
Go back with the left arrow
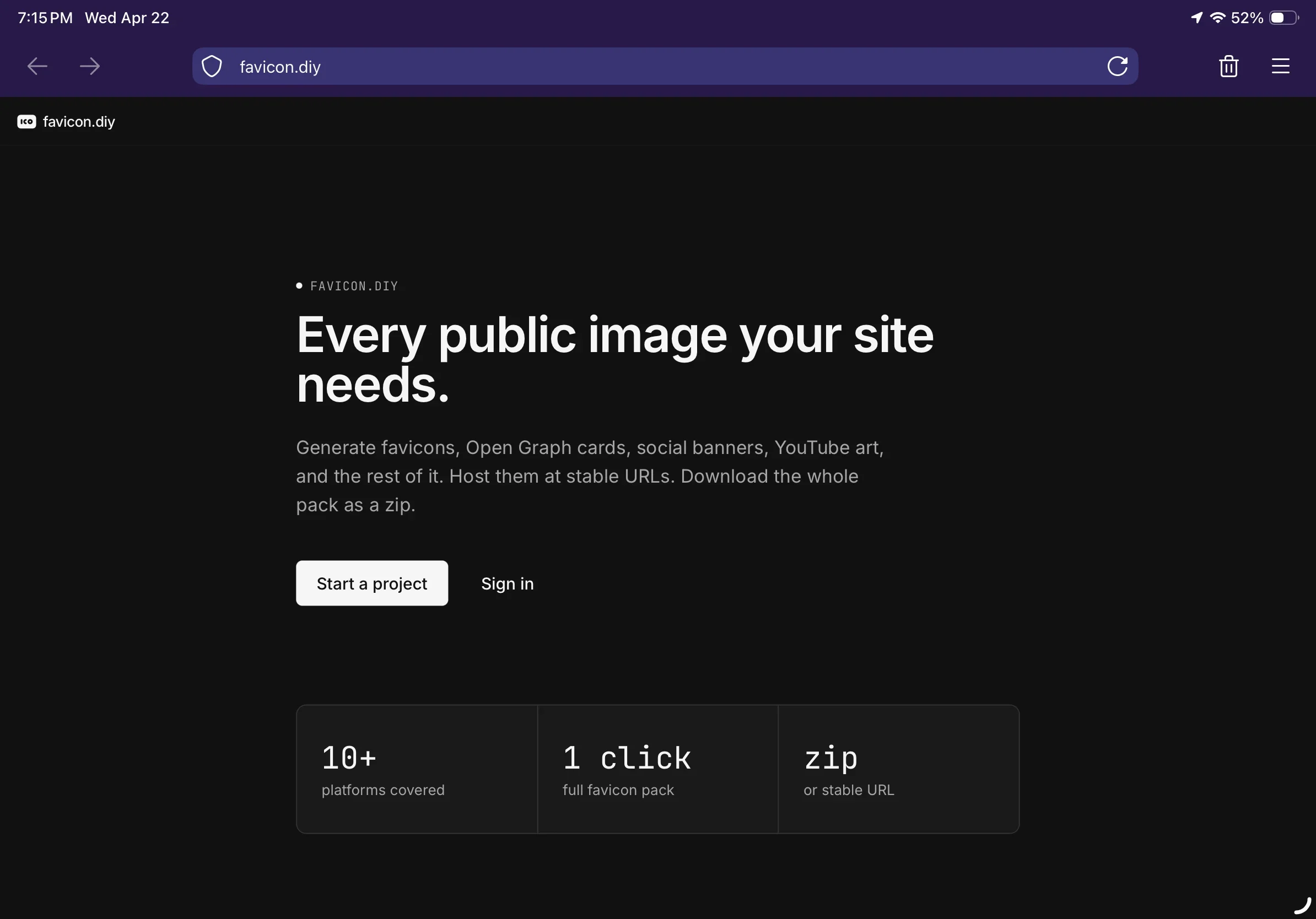[37, 67]
